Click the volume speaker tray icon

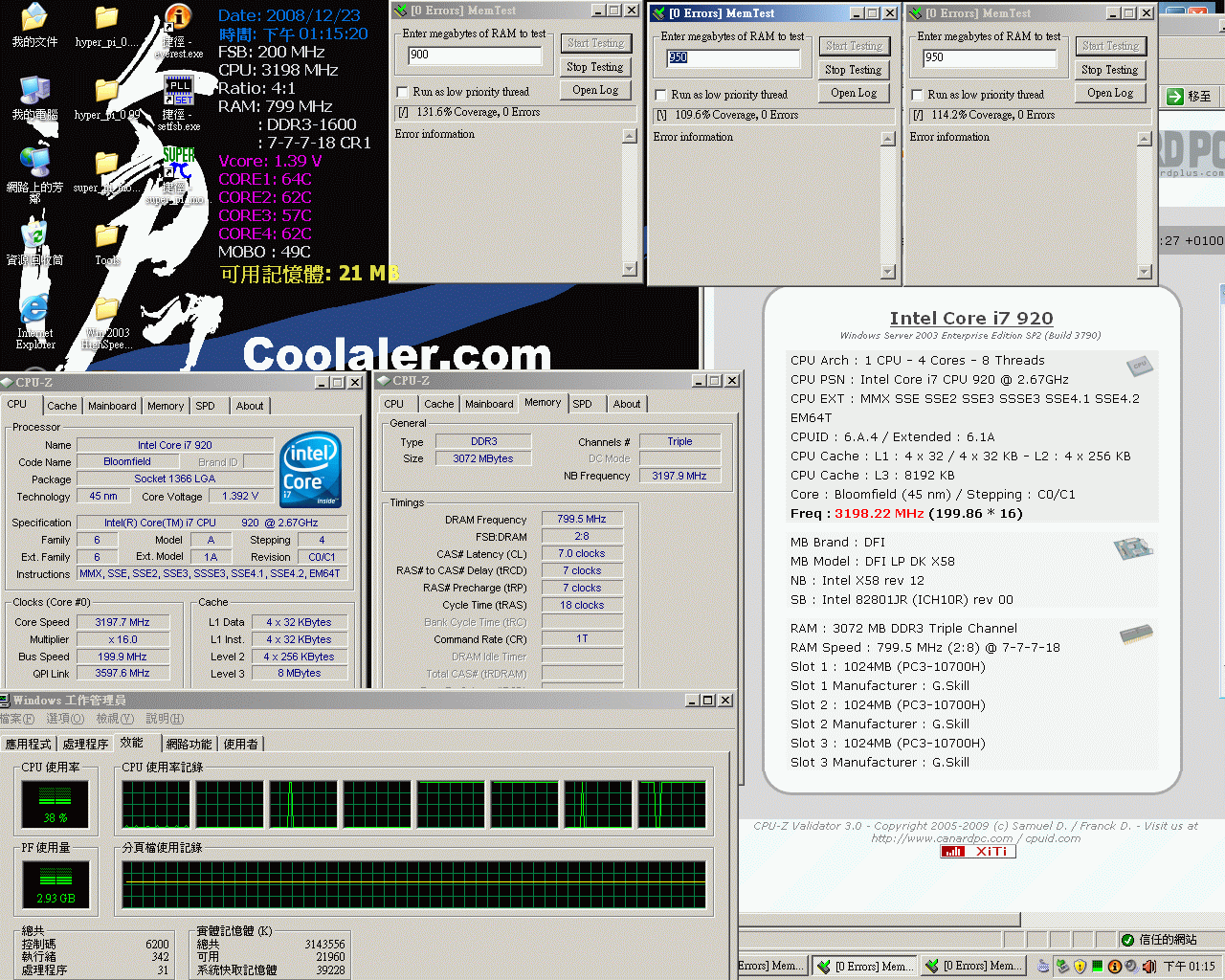click(1149, 967)
